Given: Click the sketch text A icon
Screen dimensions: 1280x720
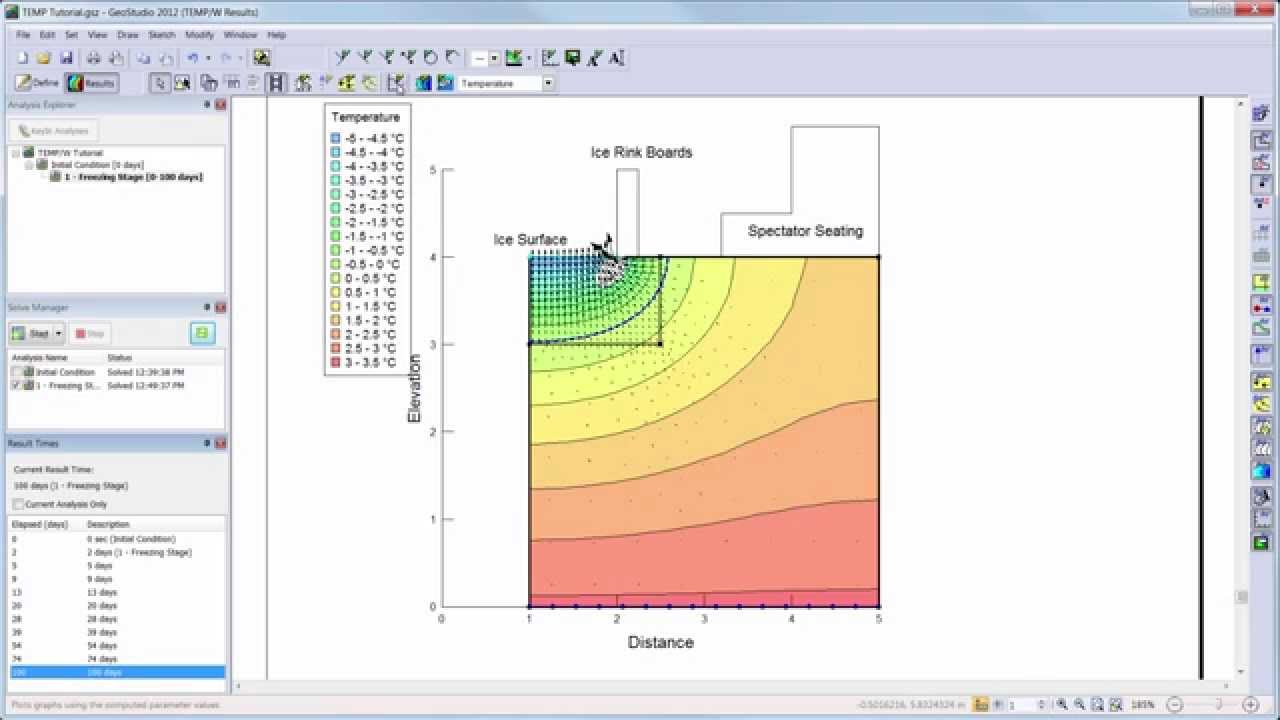Looking at the screenshot, I should pos(617,58).
